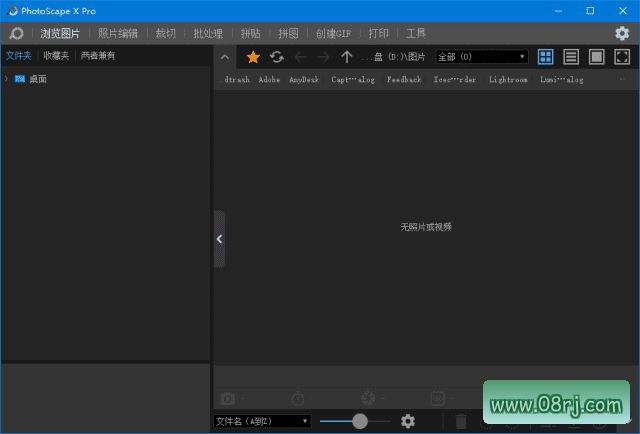The image size is (640, 434).
Task: Switch to single image view
Action: 596,57
